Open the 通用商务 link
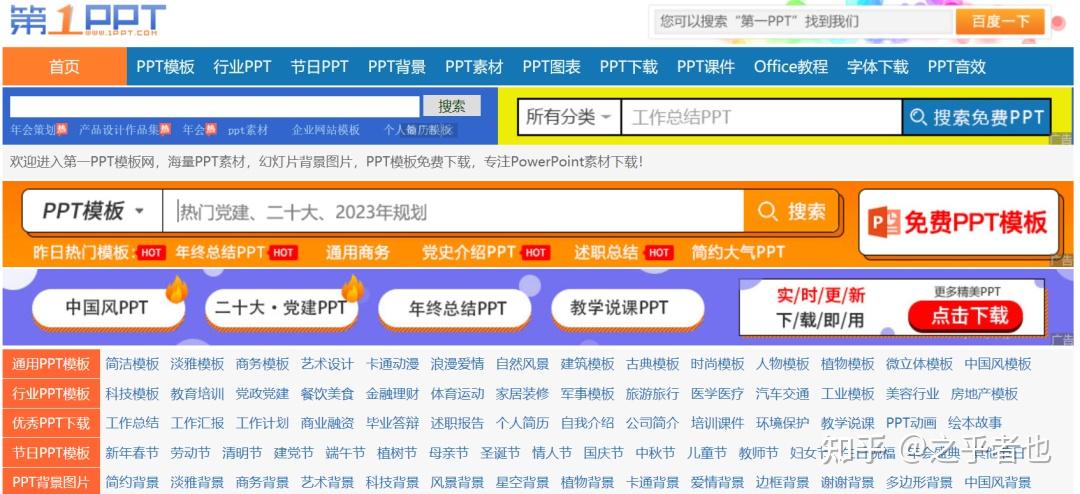 [x=357, y=252]
